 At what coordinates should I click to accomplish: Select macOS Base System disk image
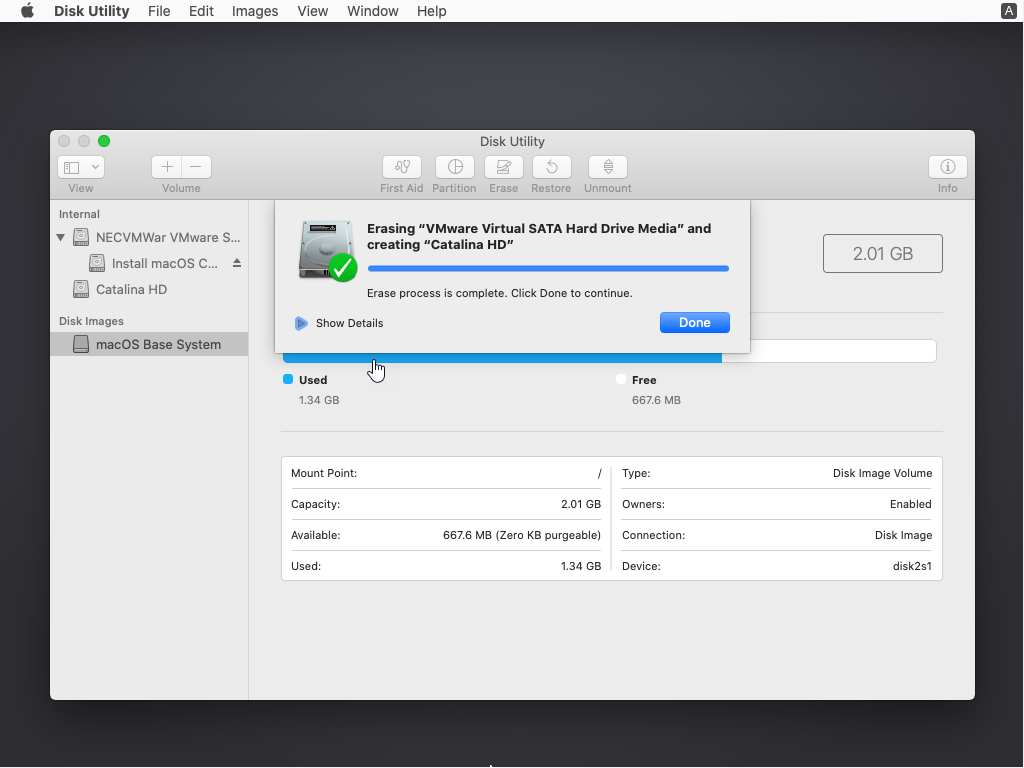pos(157,344)
